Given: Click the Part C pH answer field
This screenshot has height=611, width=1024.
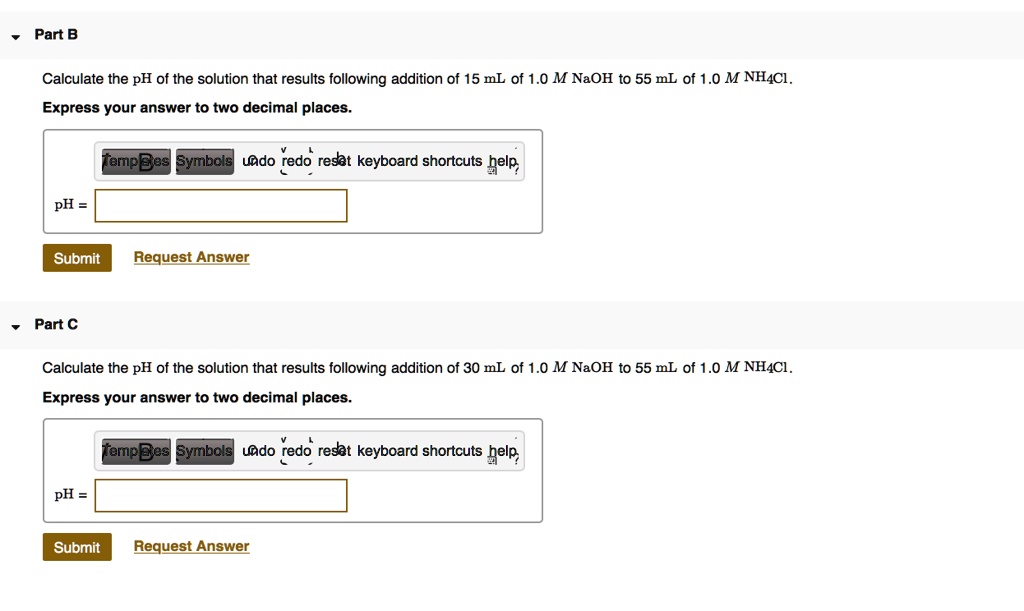Looking at the screenshot, I should pos(221,496).
